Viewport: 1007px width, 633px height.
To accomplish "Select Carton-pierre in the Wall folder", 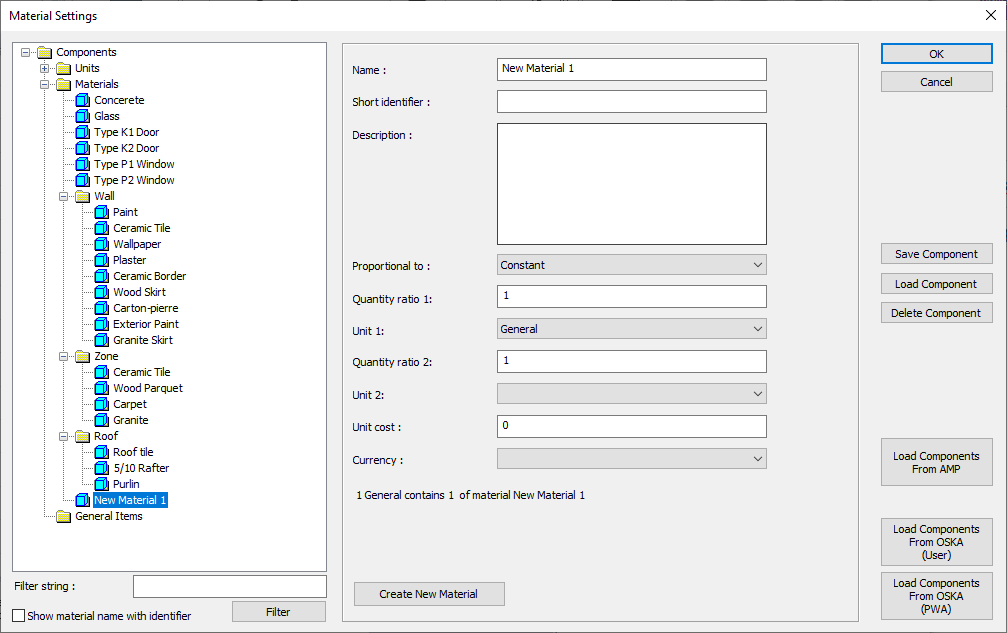I will (145, 308).
